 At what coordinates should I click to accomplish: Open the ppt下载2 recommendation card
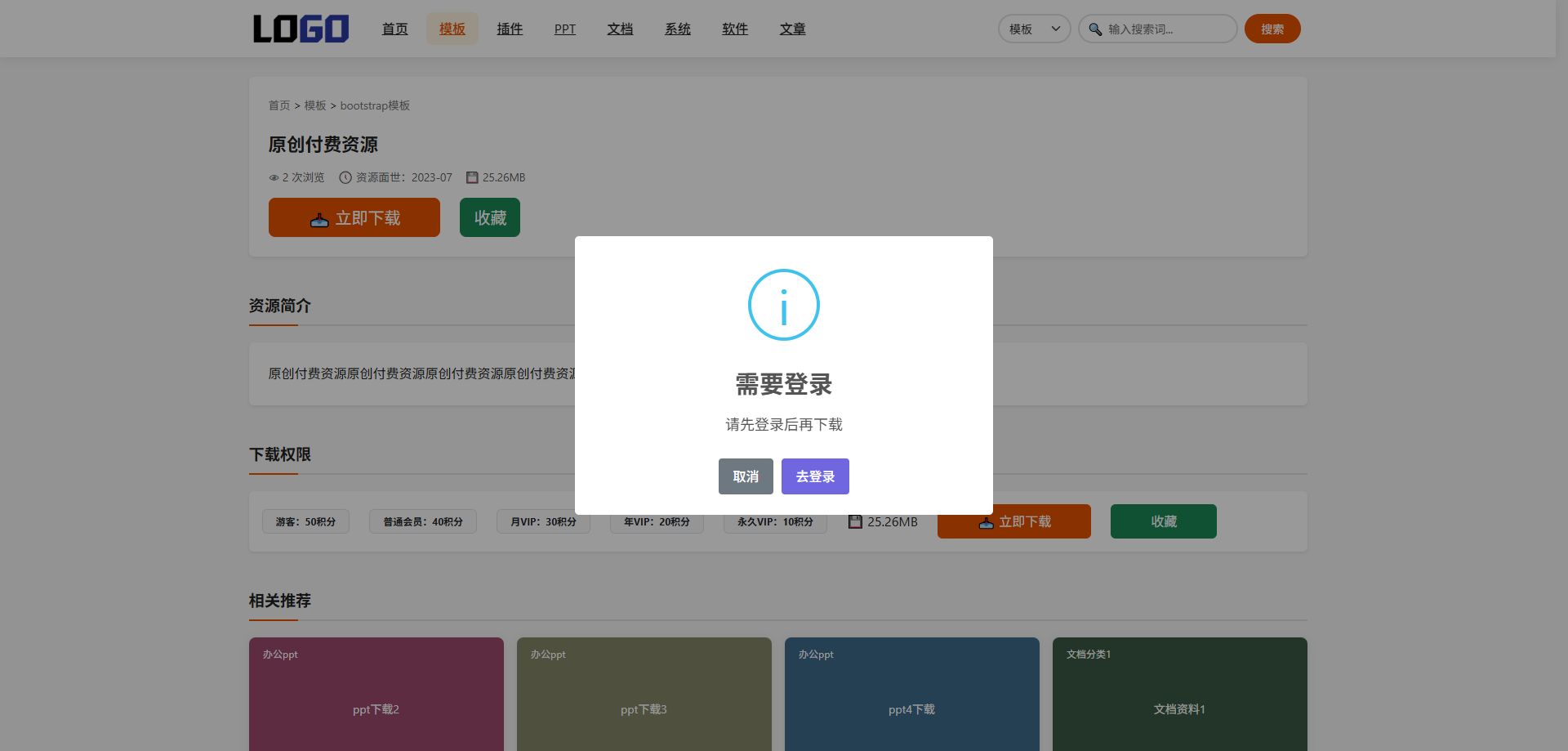[376, 695]
